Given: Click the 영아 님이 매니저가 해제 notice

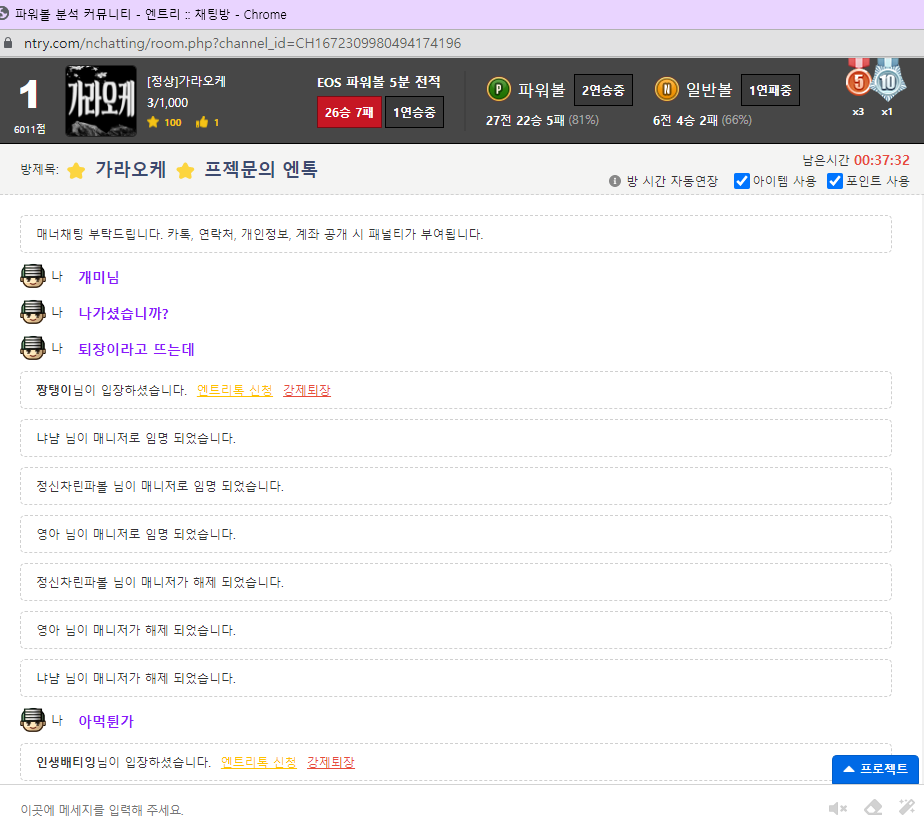Looking at the screenshot, I should point(456,630).
